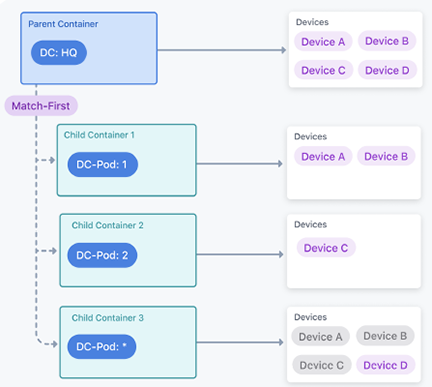Select purple Device D in bottom panel
Image resolution: width=432 pixels, height=387 pixels.
(386, 365)
